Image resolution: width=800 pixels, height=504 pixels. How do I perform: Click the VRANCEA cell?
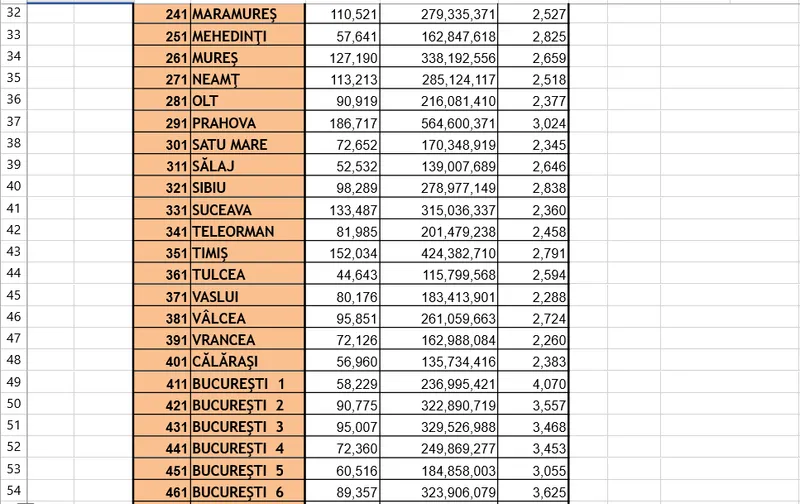[242, 339]
